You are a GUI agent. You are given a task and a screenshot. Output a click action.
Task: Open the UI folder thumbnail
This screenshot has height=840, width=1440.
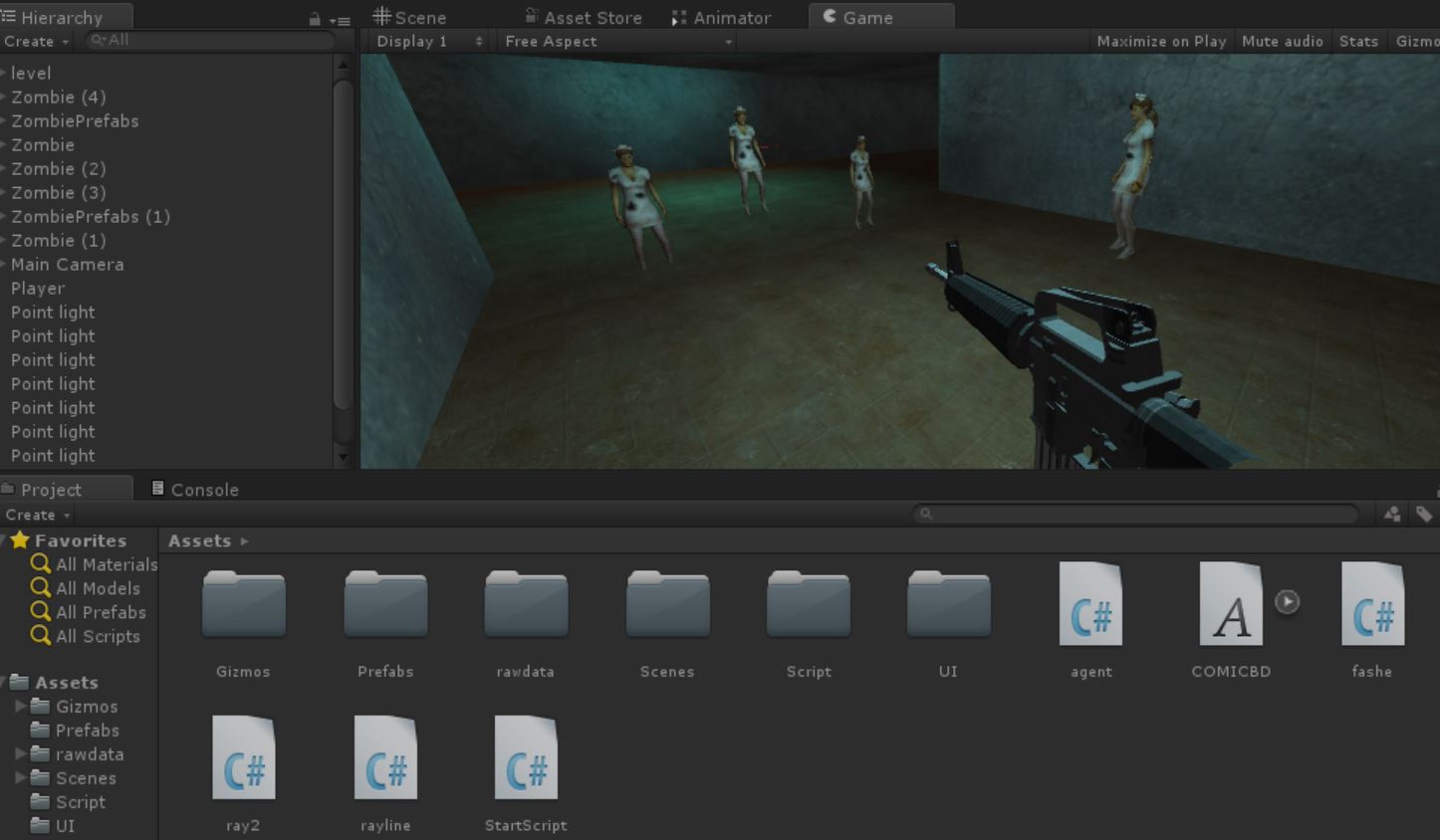pyautogui.click(x=948, y=603)
